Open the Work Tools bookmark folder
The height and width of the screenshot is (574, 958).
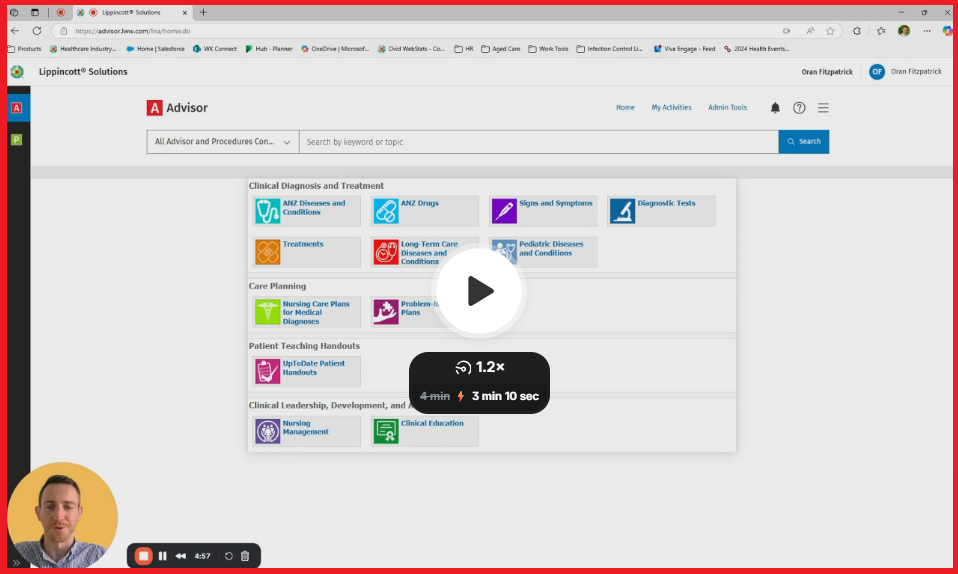548,48
